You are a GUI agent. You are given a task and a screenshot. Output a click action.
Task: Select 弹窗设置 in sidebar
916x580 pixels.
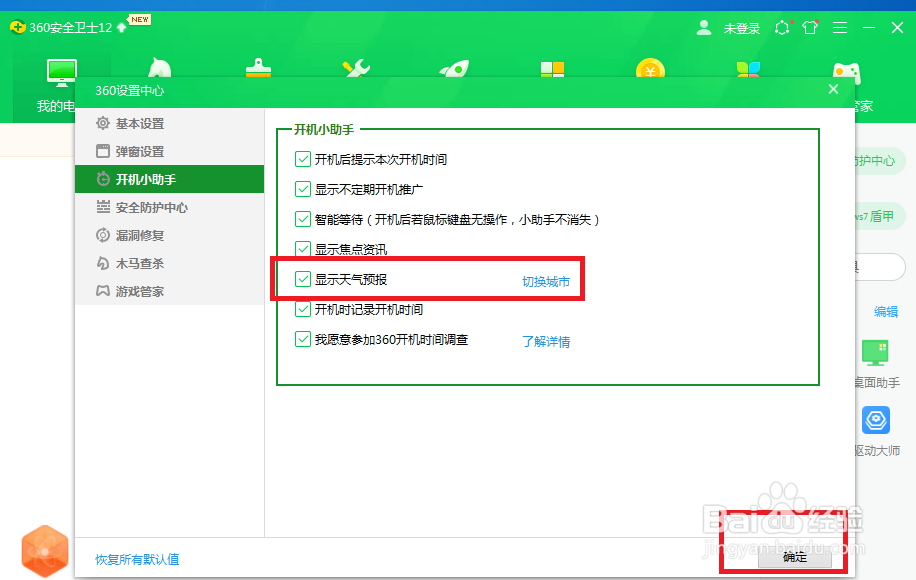169,151
